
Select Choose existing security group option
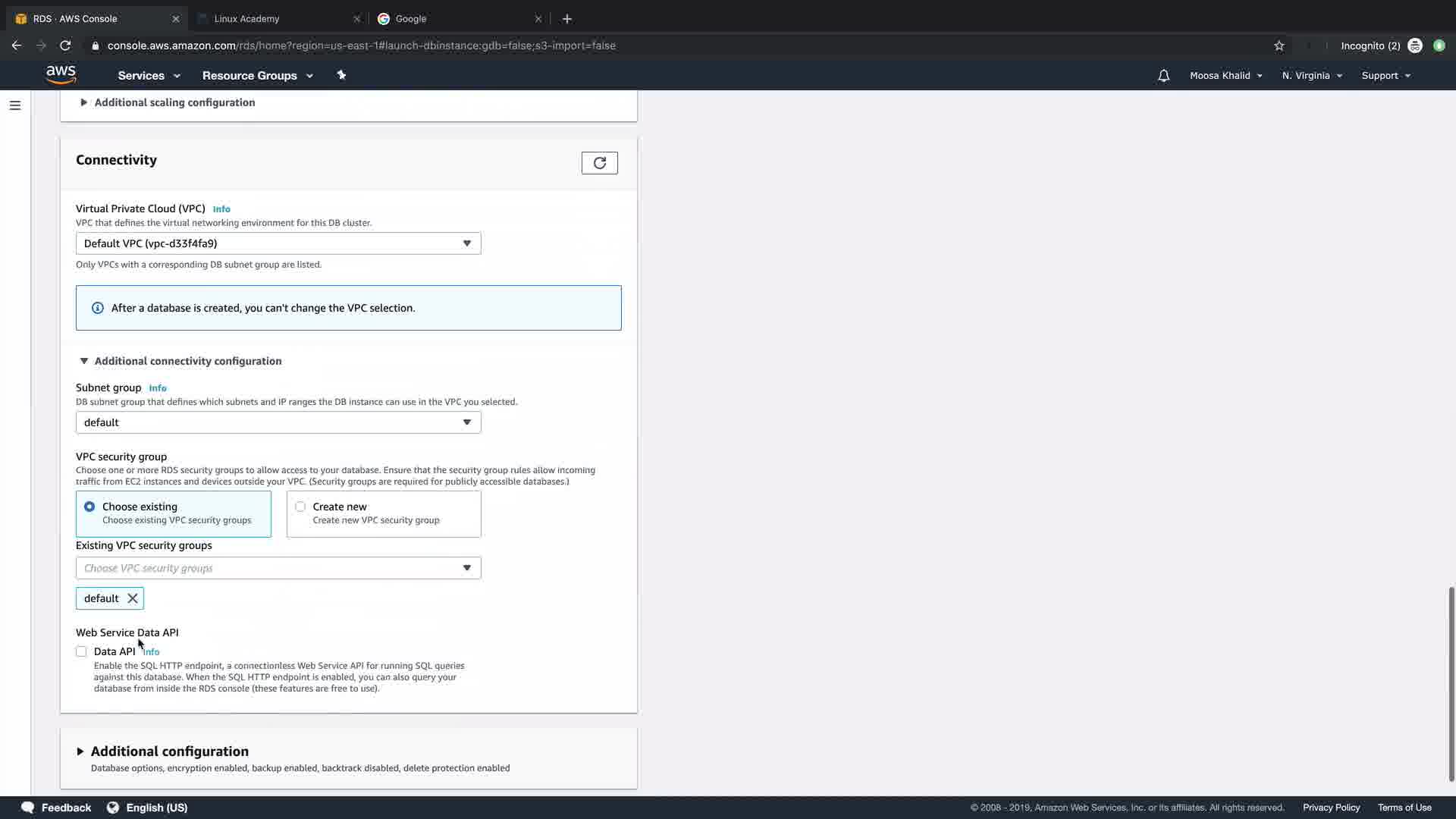tap(89, 507)
